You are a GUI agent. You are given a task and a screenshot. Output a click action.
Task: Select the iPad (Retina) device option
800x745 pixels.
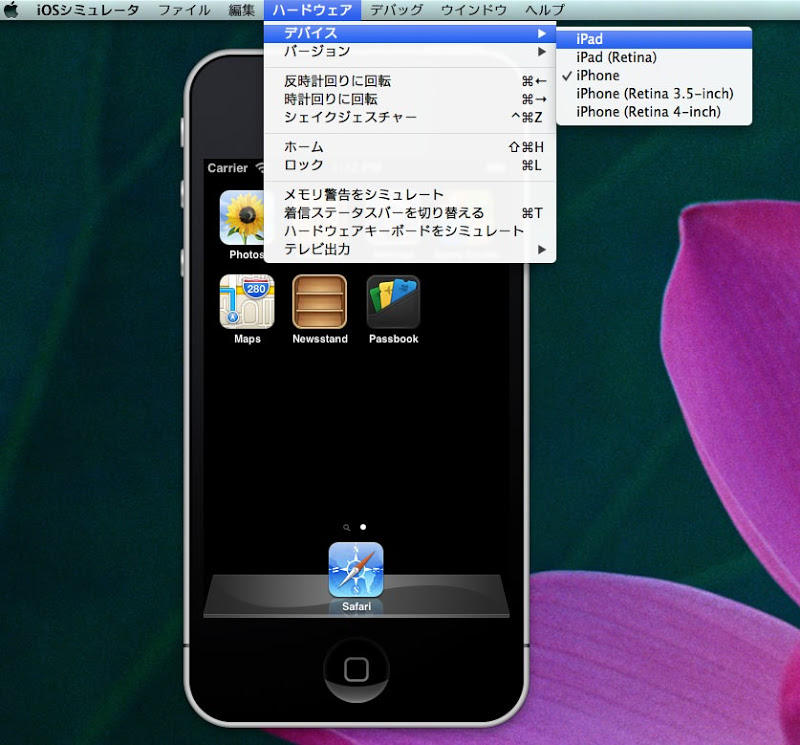[x=654, y=57]
